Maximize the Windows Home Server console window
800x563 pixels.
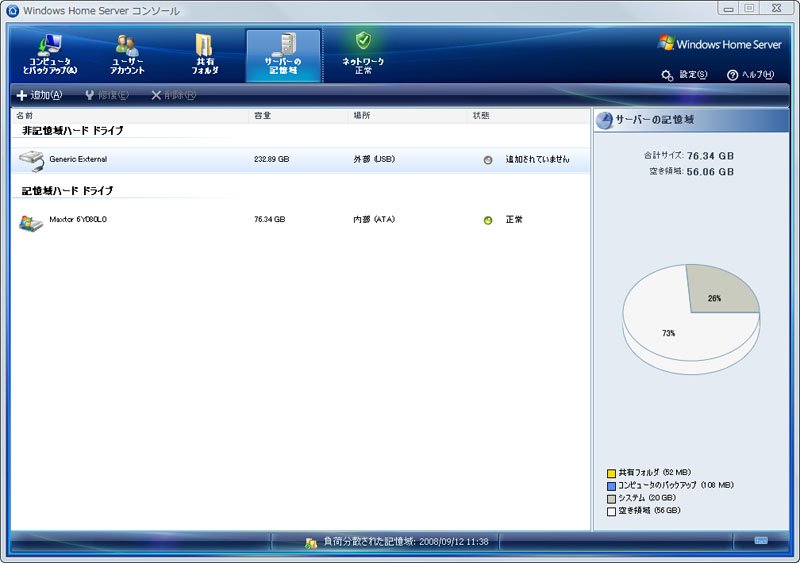[748, 8]
